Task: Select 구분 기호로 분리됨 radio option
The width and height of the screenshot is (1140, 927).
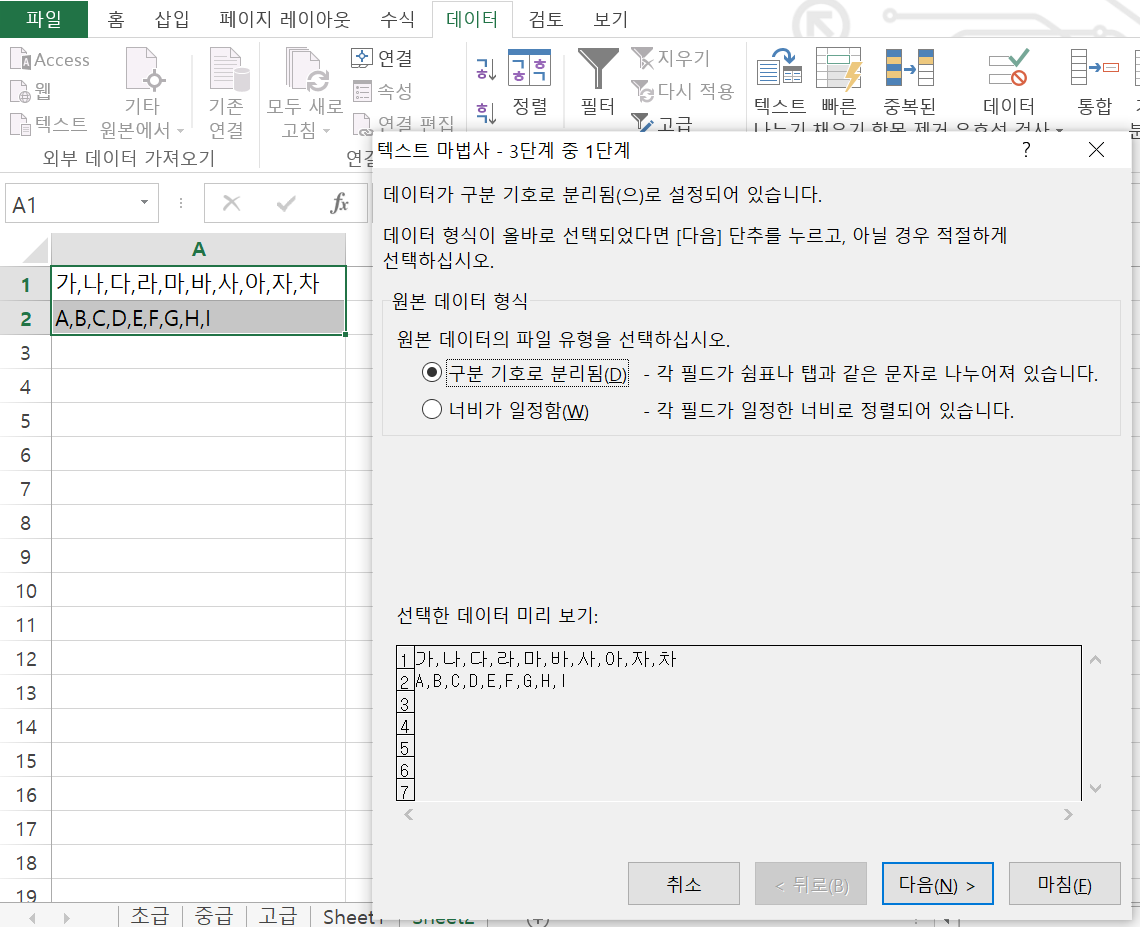Action: [x=432, y=373]
